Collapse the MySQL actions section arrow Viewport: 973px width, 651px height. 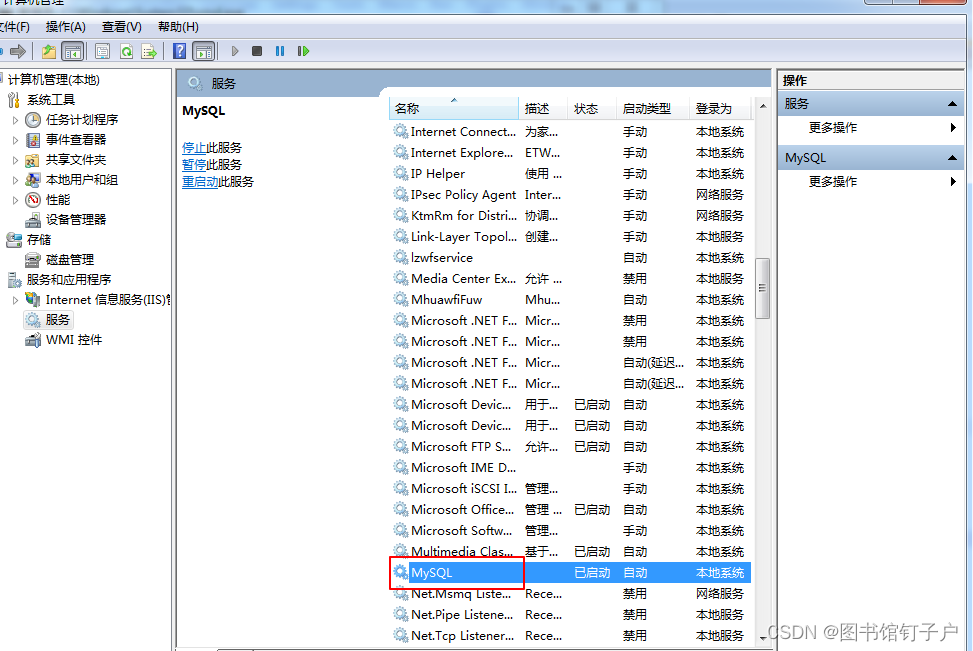(952, 158)
